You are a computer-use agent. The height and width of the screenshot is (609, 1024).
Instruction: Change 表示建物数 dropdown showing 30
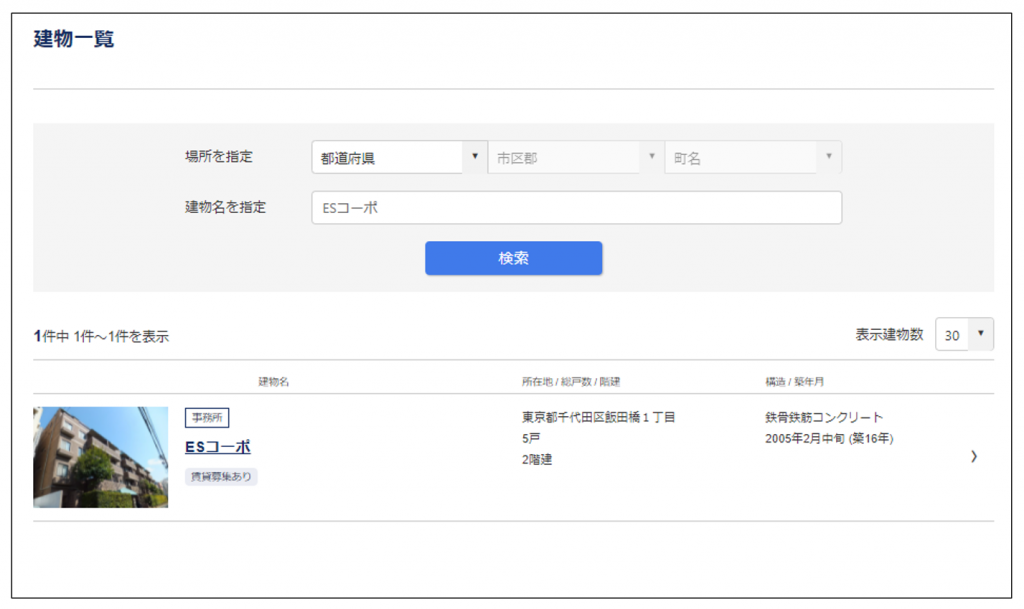pyautogui.click(x=964, y=336)
